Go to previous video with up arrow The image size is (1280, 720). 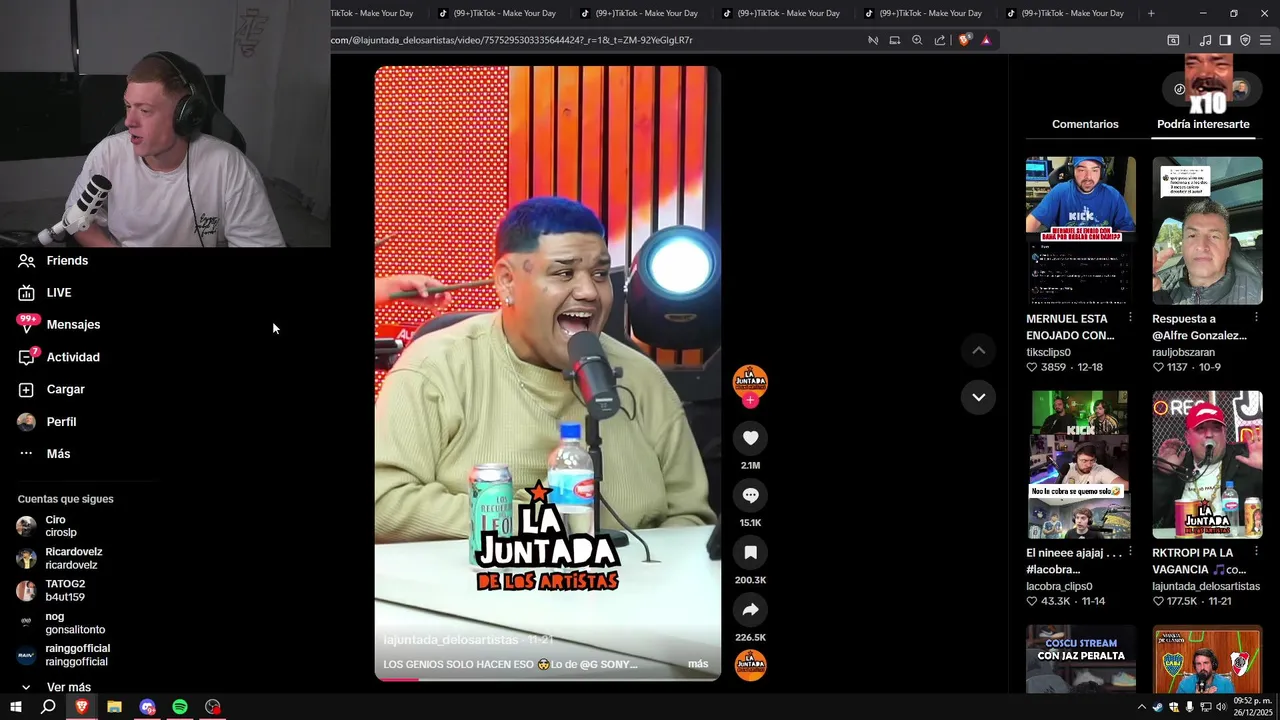(x=978, y=350)
